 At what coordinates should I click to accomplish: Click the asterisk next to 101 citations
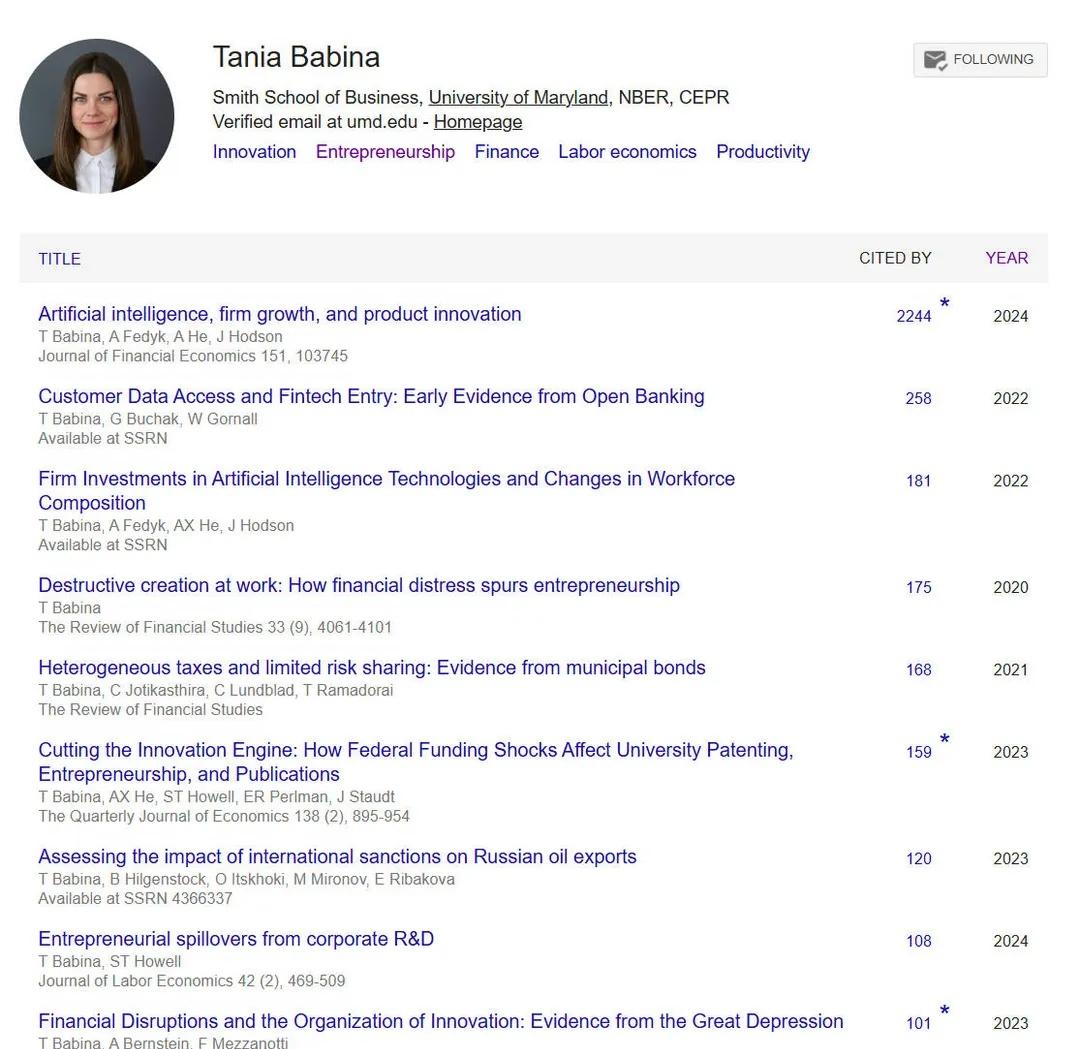[x=944, y=1010]
